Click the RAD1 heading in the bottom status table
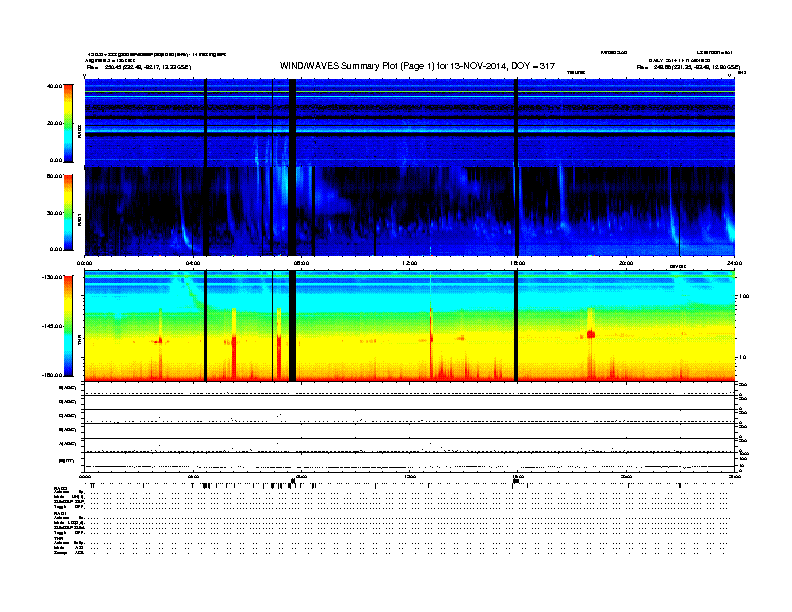The width and height of the screenshot is (792, 612). 61,513
